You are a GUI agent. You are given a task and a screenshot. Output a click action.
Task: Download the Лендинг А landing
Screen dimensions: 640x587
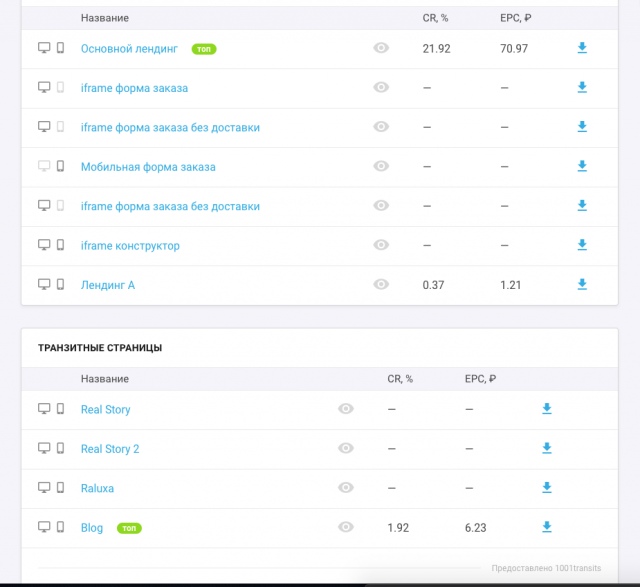[582, 284]
